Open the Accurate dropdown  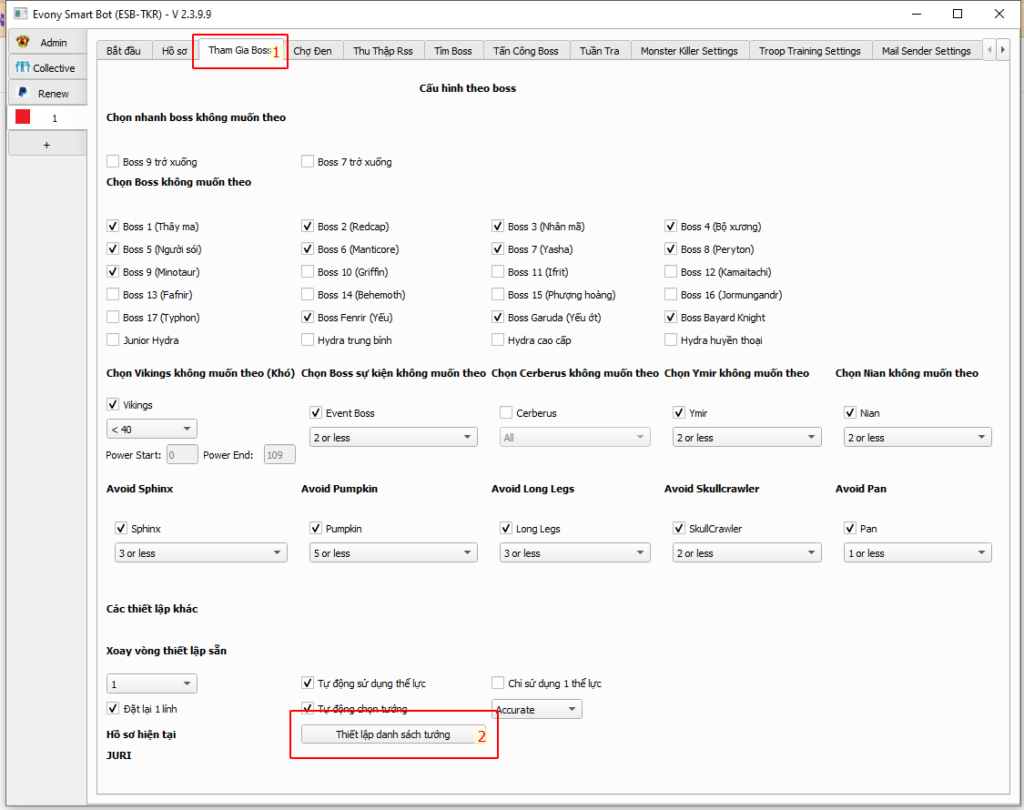point(537,710)
